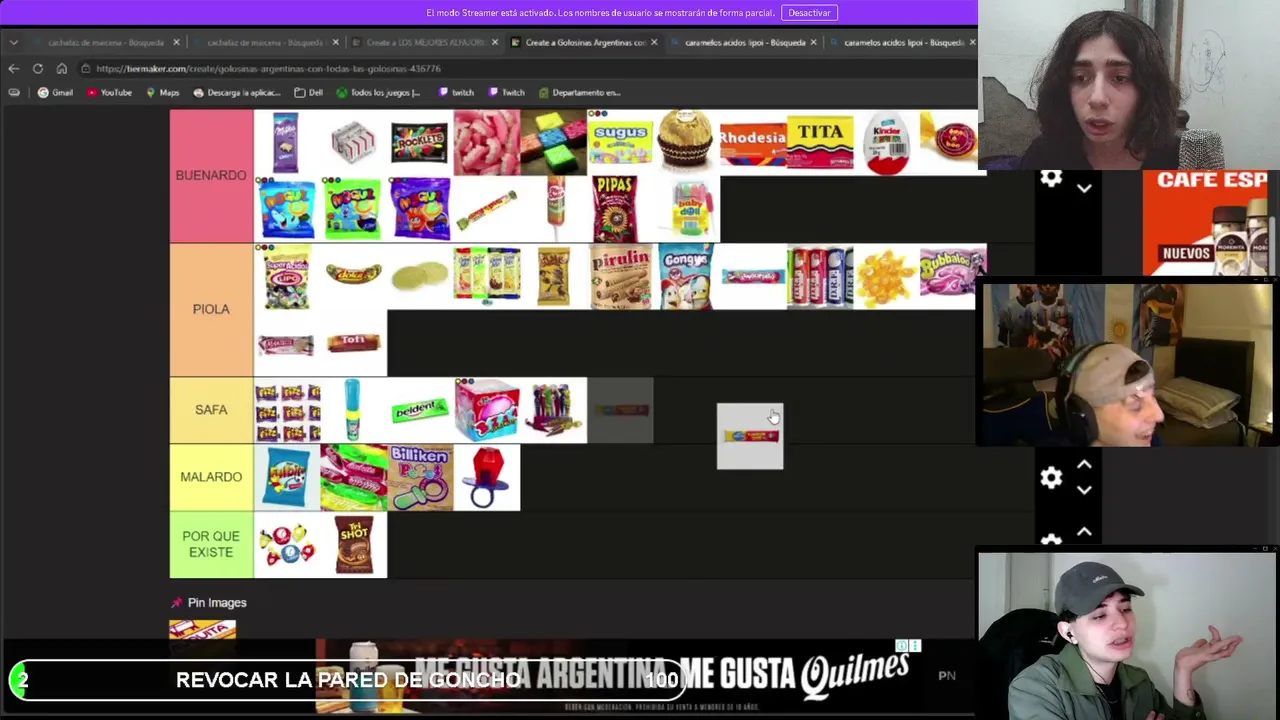Open the gear settings for the MALARDO row
1280x720 pixels.
coord(1050,478)
